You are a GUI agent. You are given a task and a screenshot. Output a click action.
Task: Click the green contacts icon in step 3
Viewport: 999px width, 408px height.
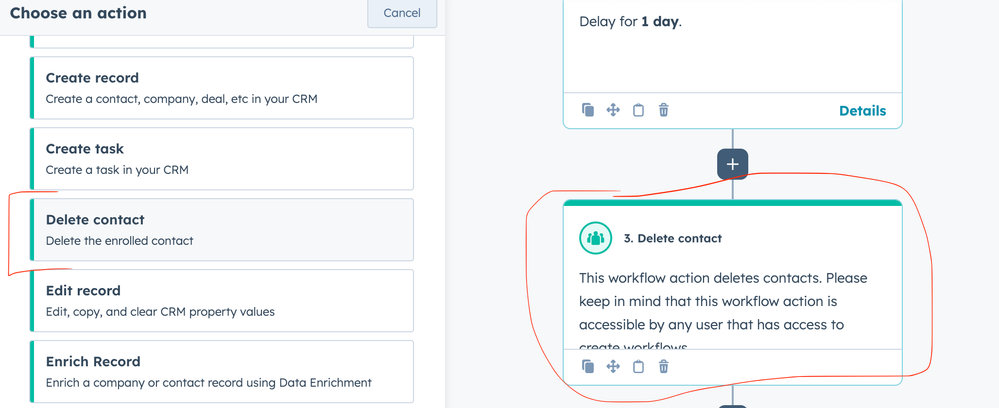coord(596,239)
